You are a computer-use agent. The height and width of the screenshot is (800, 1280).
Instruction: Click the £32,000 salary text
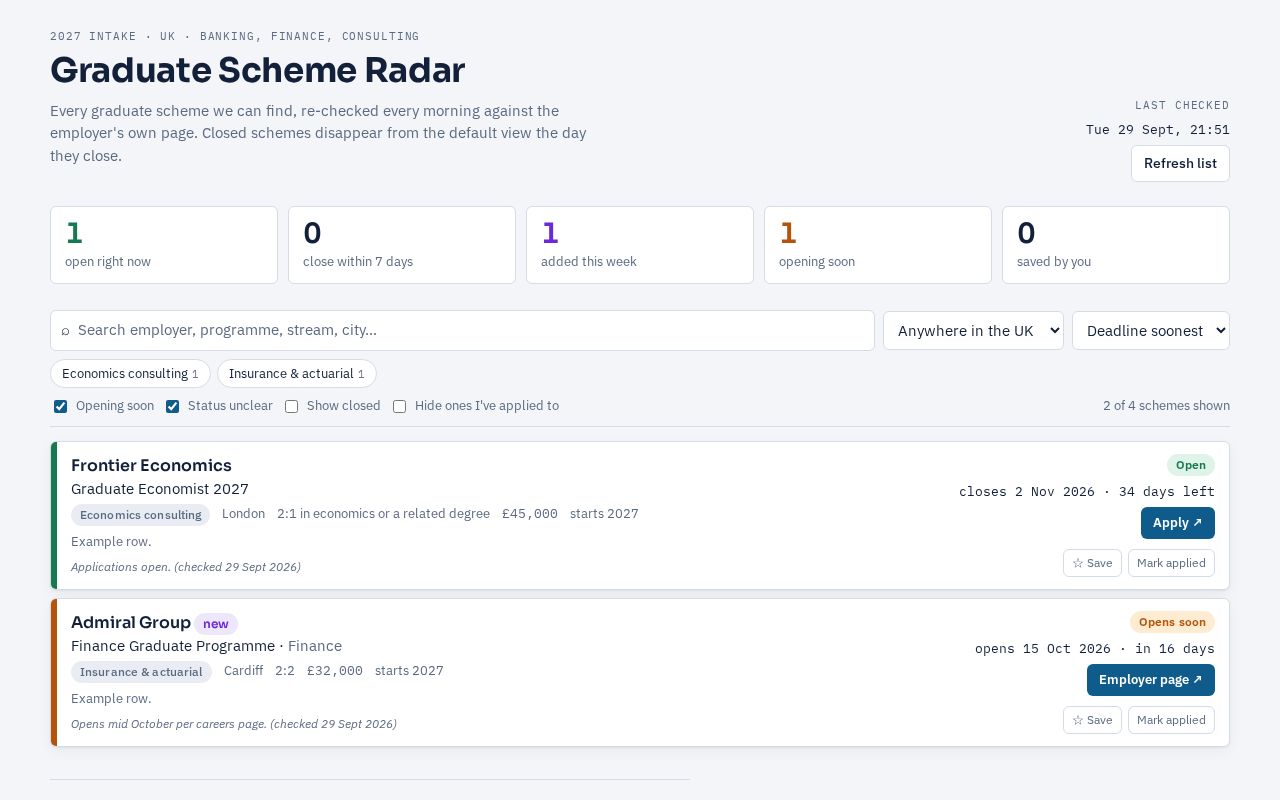pyautogui.click(x=335, y=671)
